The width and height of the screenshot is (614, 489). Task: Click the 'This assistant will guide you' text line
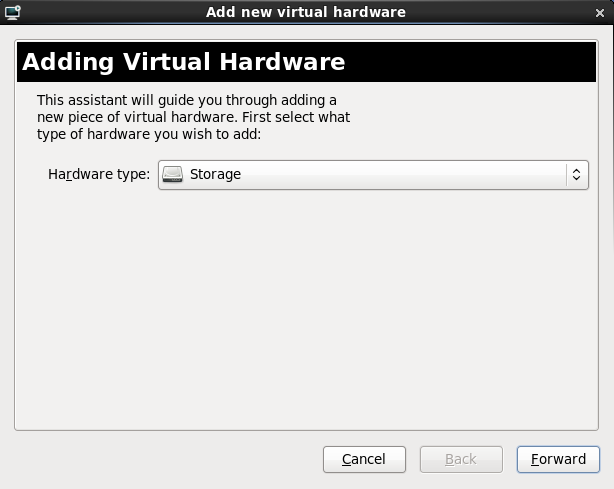[187, 100]
